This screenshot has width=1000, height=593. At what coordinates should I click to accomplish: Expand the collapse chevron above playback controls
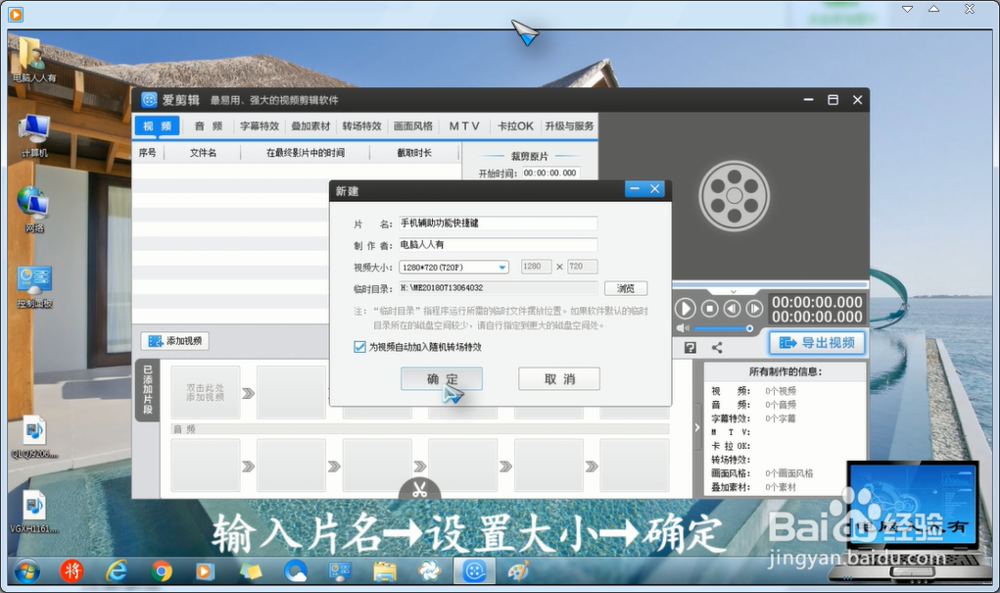pyautogui.click(x=733, y=291)
